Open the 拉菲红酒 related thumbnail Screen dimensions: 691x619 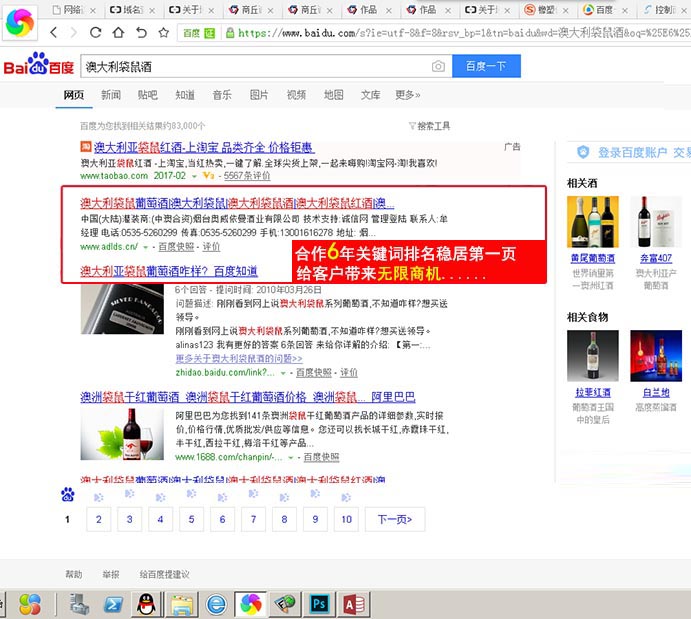[x=593, y=356]
